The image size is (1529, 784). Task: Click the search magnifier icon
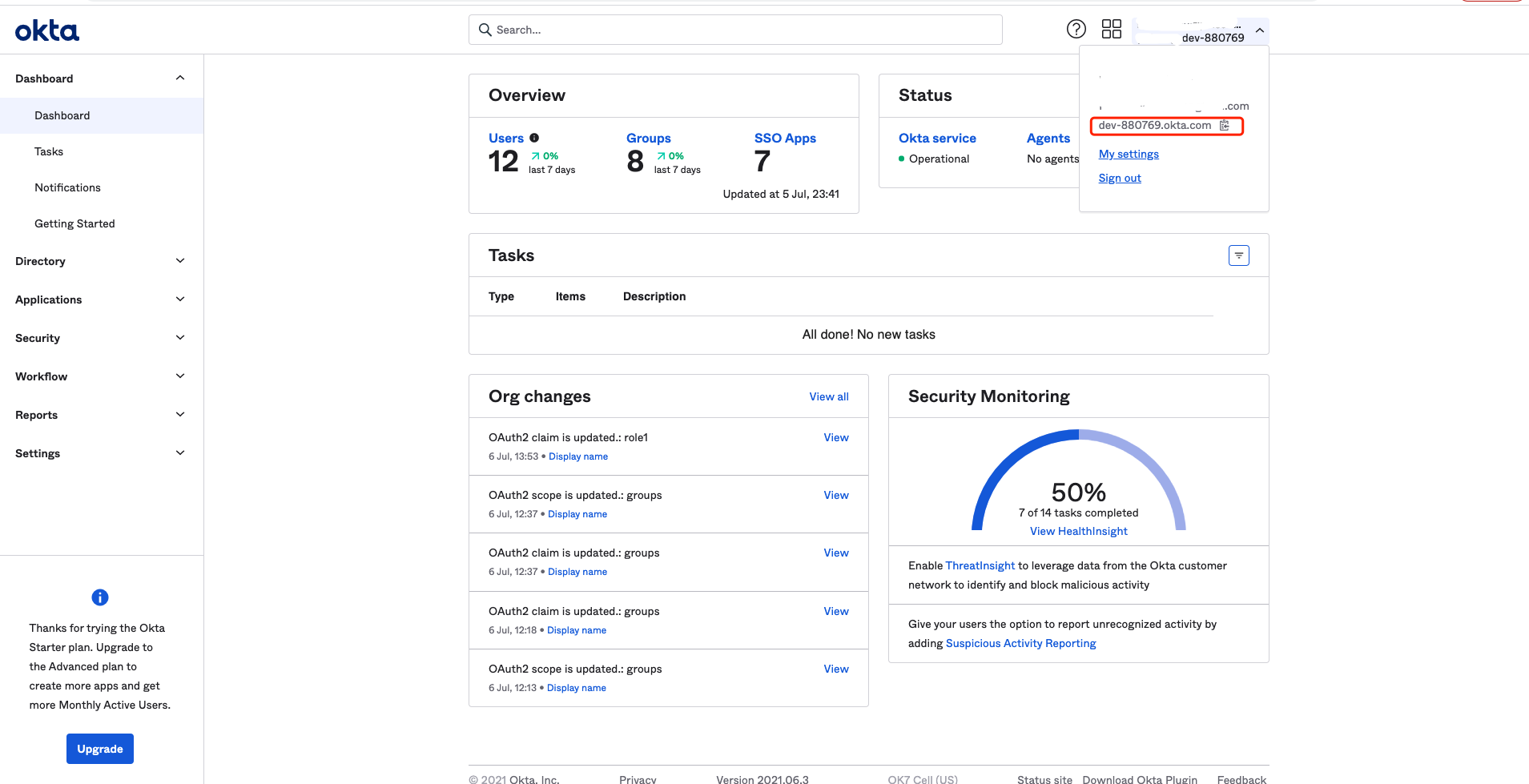point(485,30)
